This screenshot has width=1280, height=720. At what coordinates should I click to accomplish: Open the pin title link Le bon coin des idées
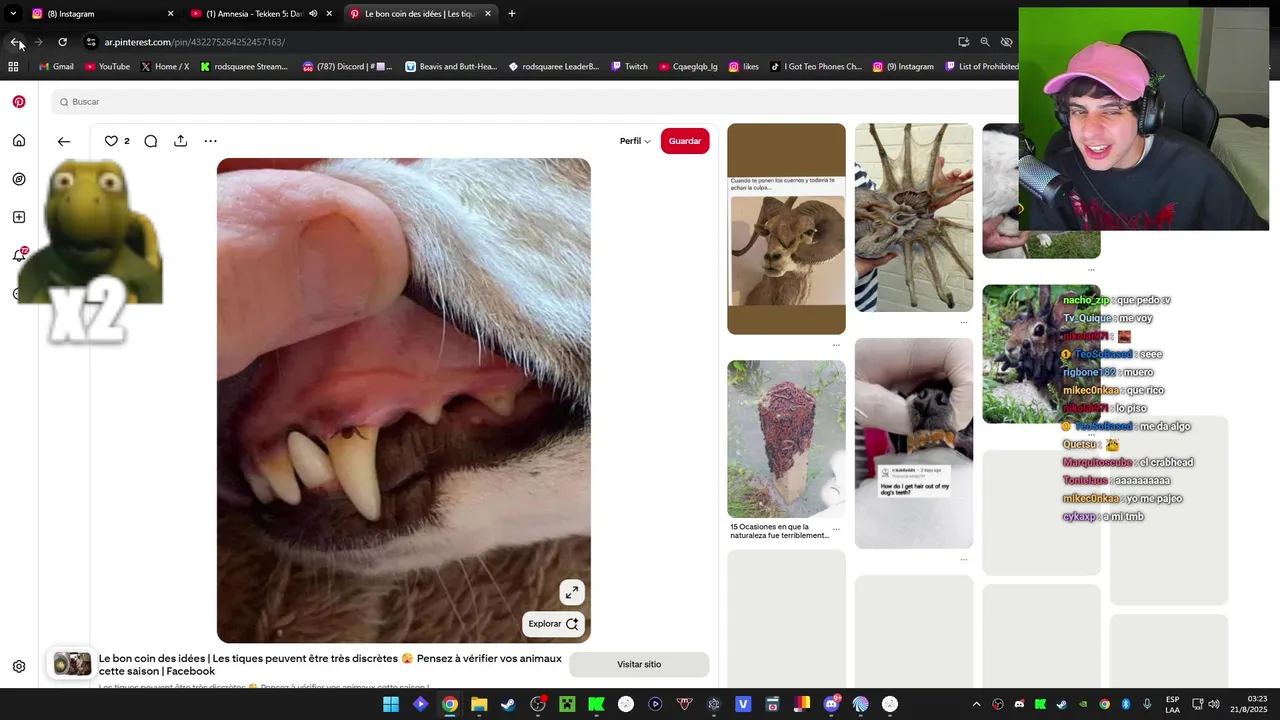(330, 665)
